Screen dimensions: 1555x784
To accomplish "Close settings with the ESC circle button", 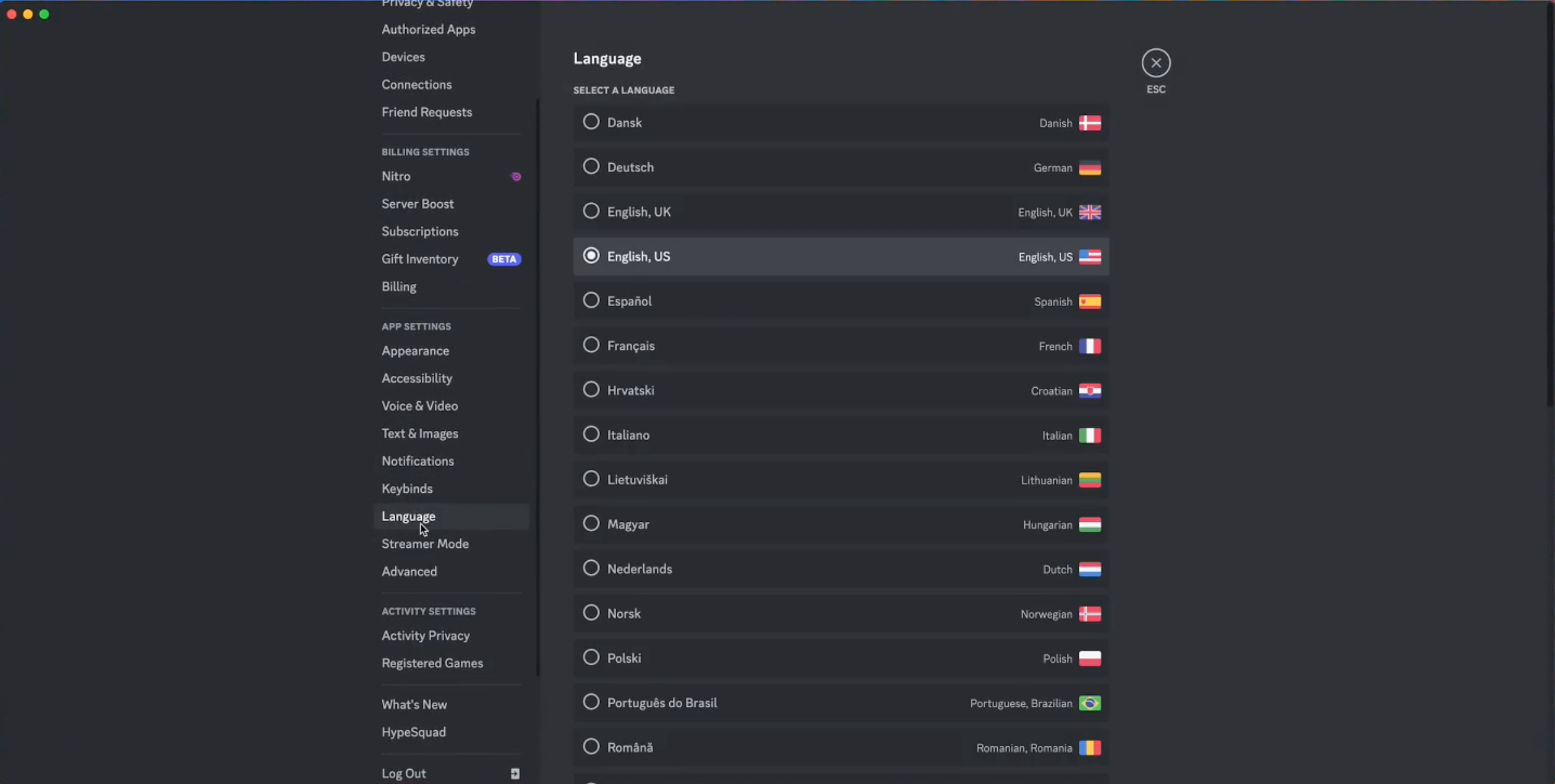I will point(1155,63).
